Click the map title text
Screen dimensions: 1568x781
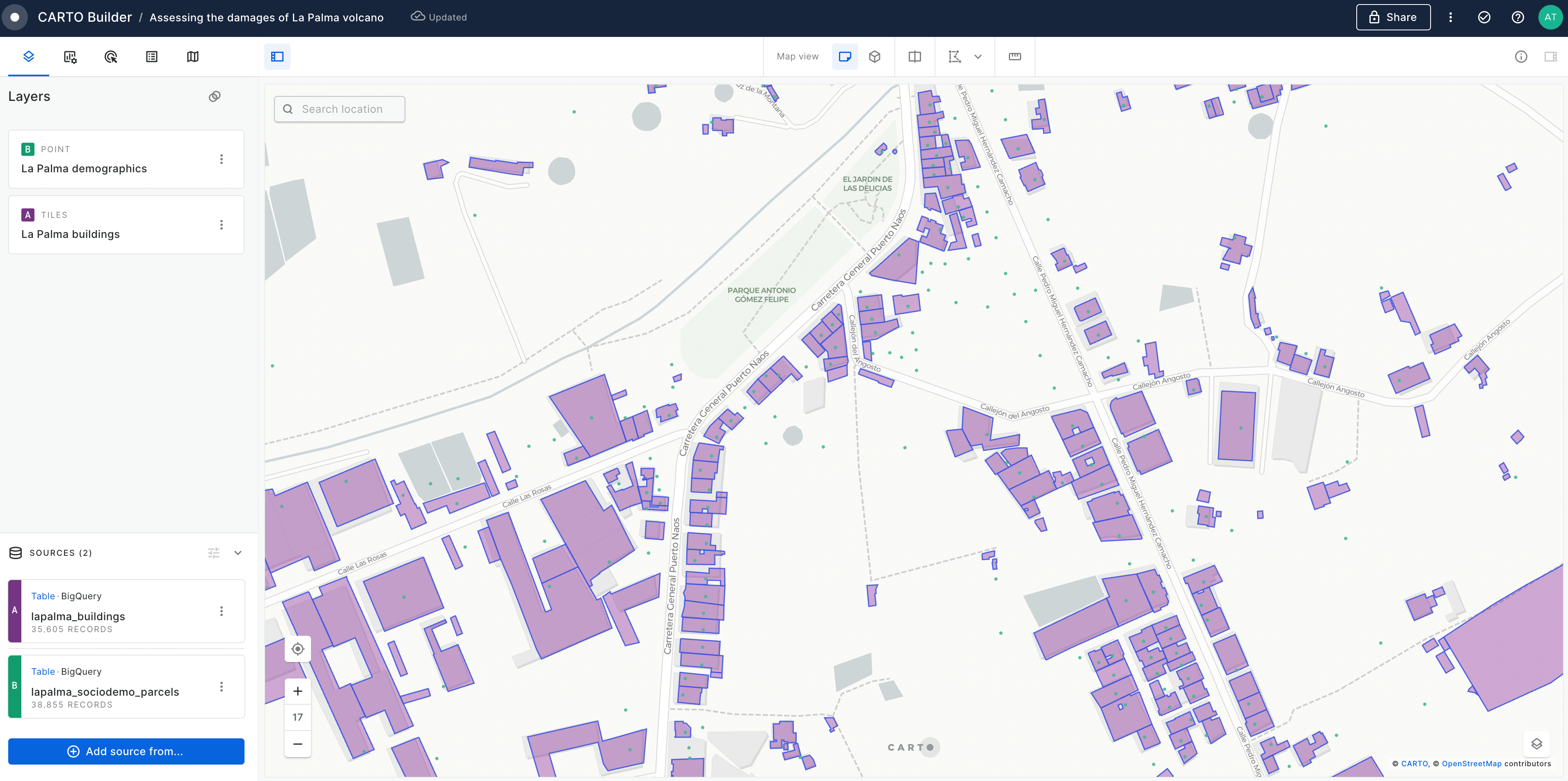(267, 18)
